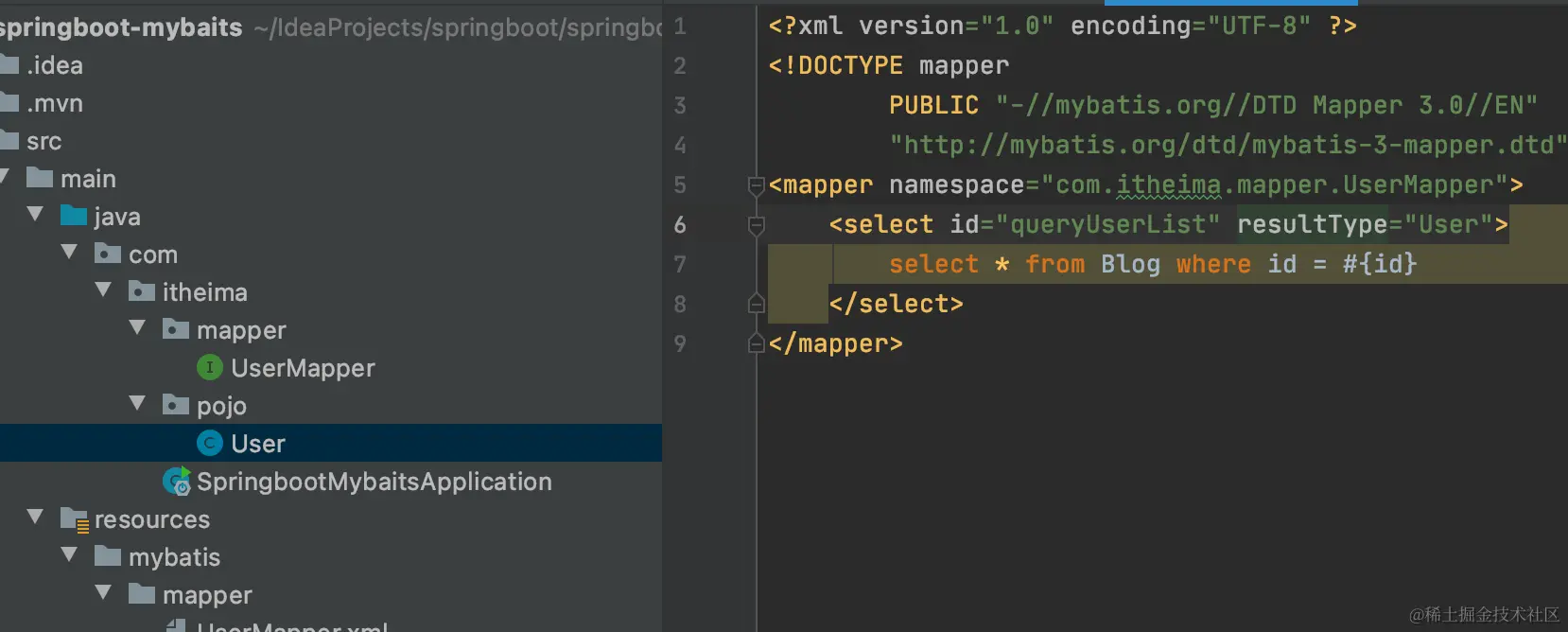
Task: Click the fold marker beside the select opening tag
Action: tap(756, 225)
